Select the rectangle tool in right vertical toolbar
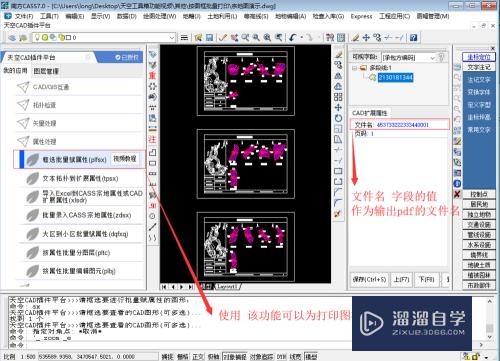Image resolution: width=500 pixels, height=361 pixels. point(338,171)
